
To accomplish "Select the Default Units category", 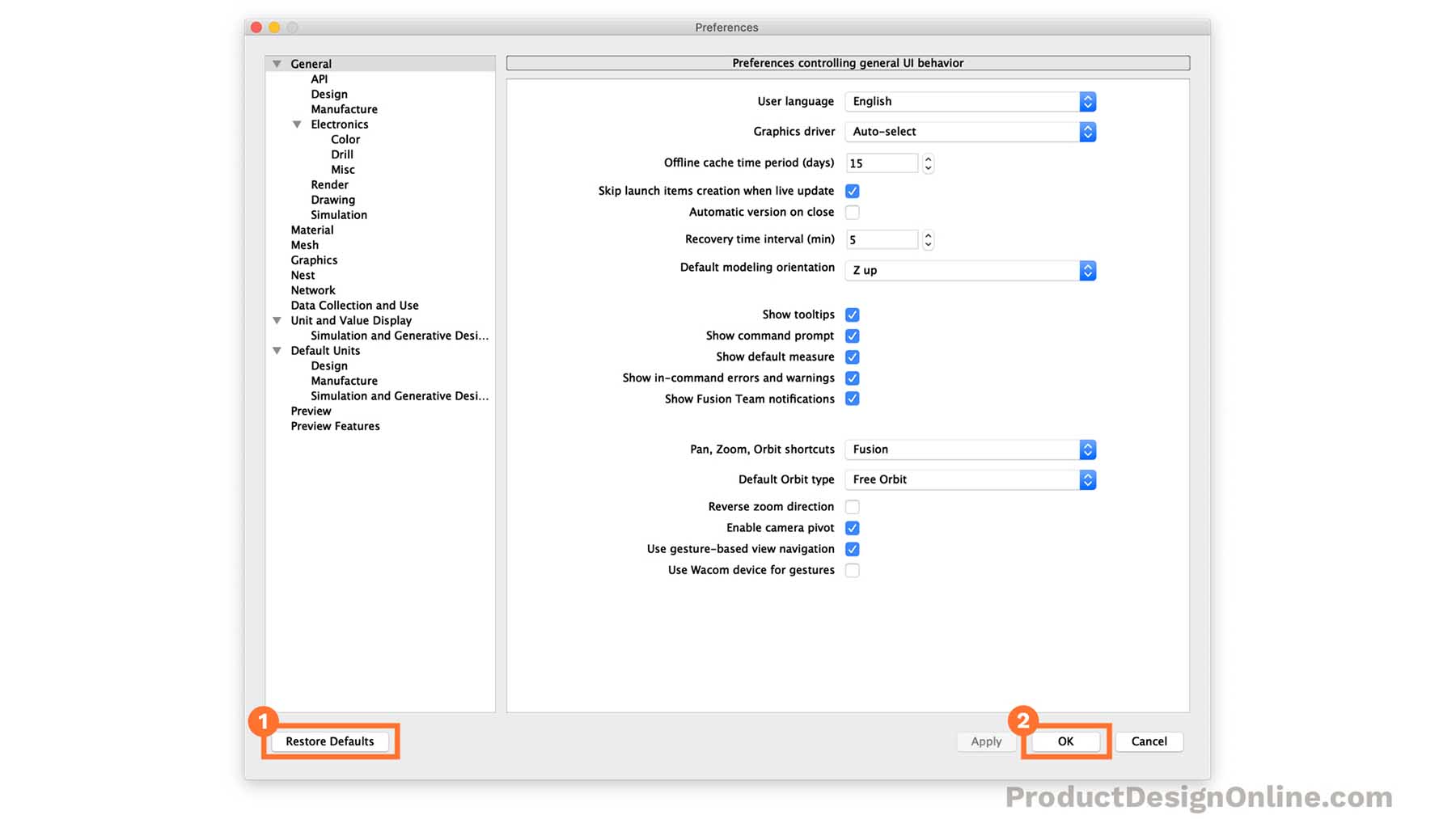I will (325, 351).
